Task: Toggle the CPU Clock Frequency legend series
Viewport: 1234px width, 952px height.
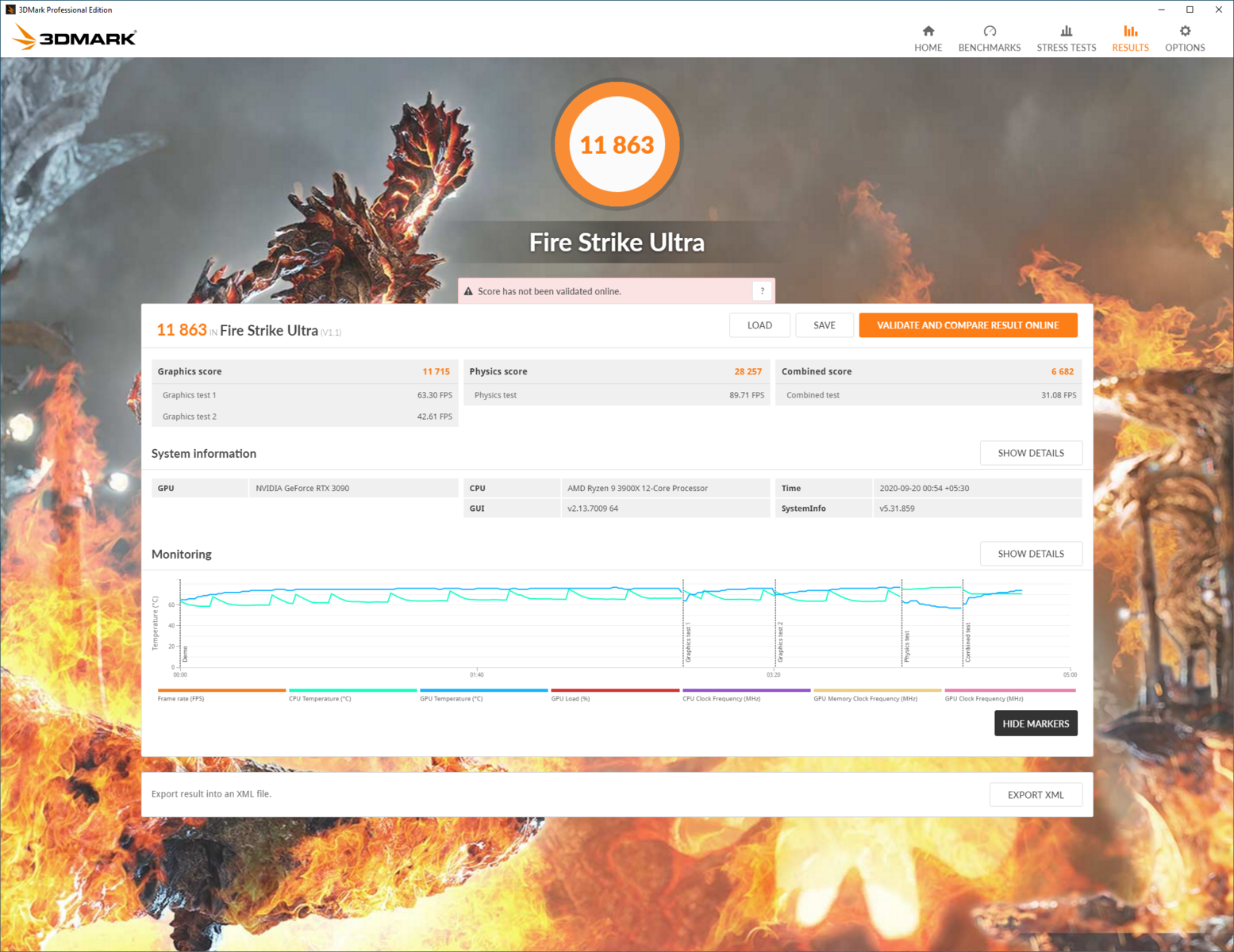Action: click(x=746, y=695)
